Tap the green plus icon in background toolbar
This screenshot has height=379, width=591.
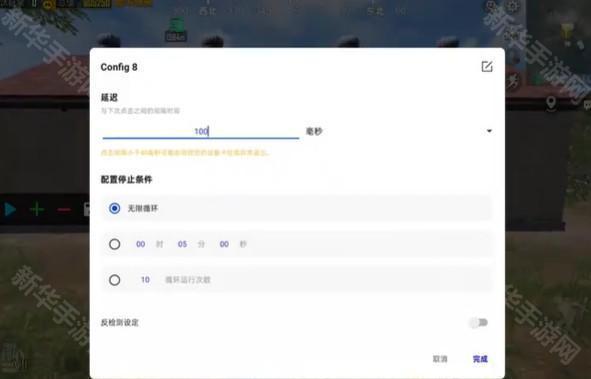tap(37, 209)
